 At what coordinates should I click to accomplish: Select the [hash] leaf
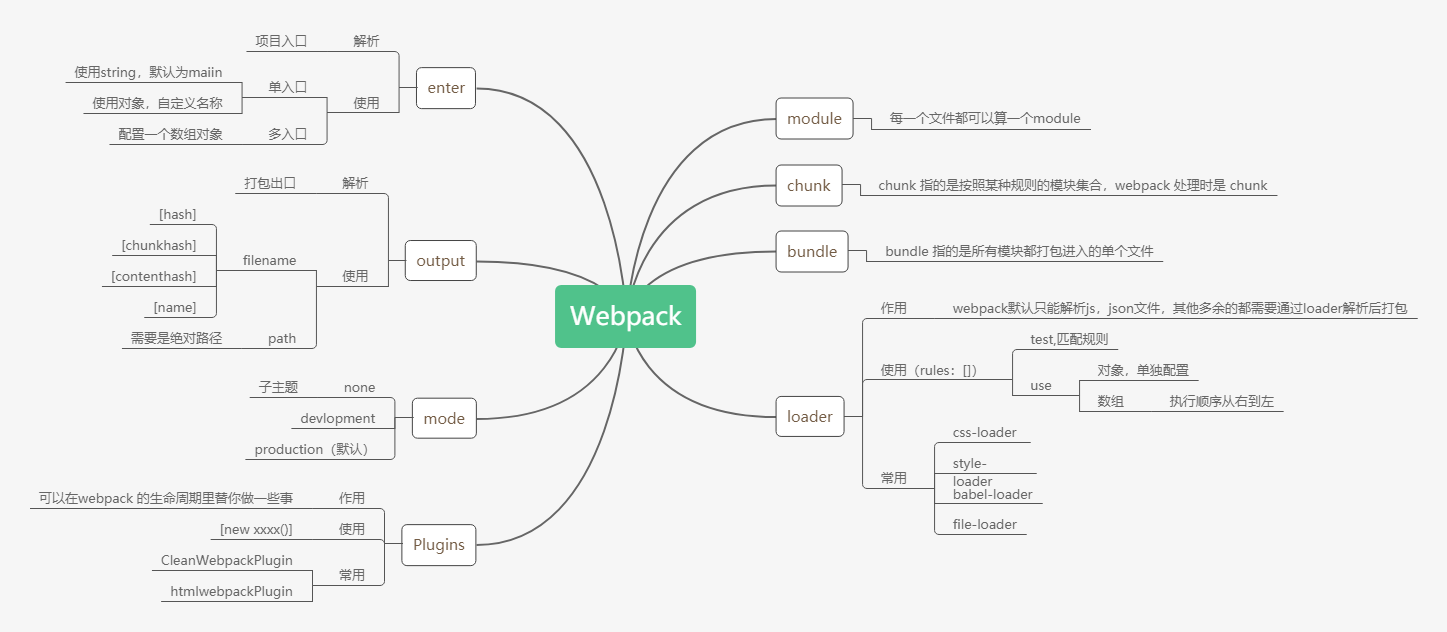pyautogui.click(x=178, y=214)
